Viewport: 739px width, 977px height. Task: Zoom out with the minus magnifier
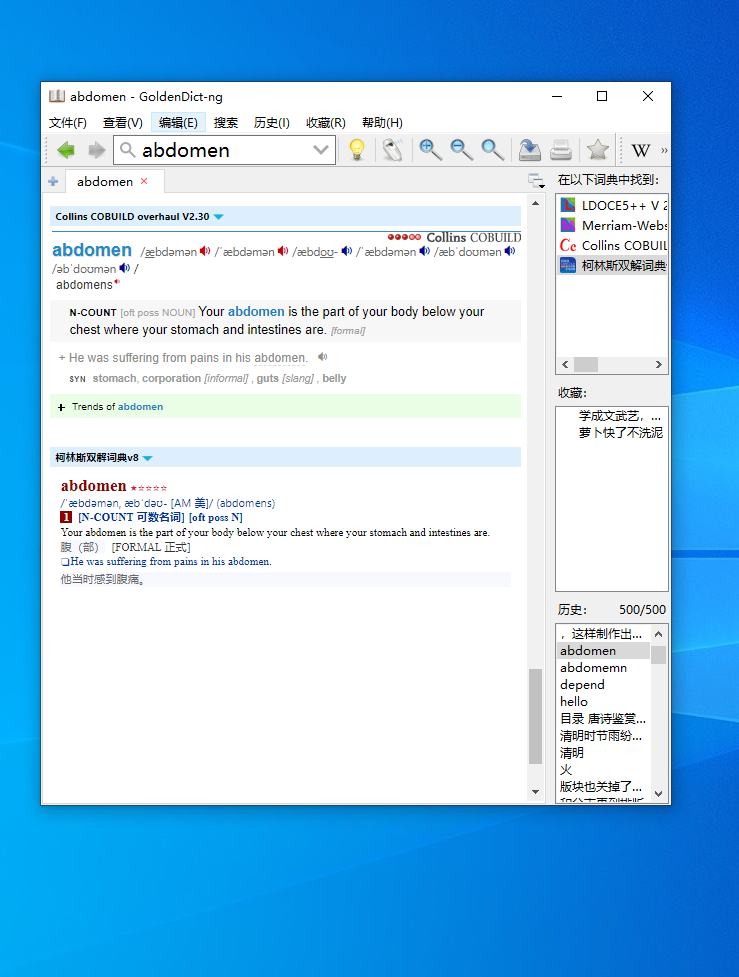(461, 150)
